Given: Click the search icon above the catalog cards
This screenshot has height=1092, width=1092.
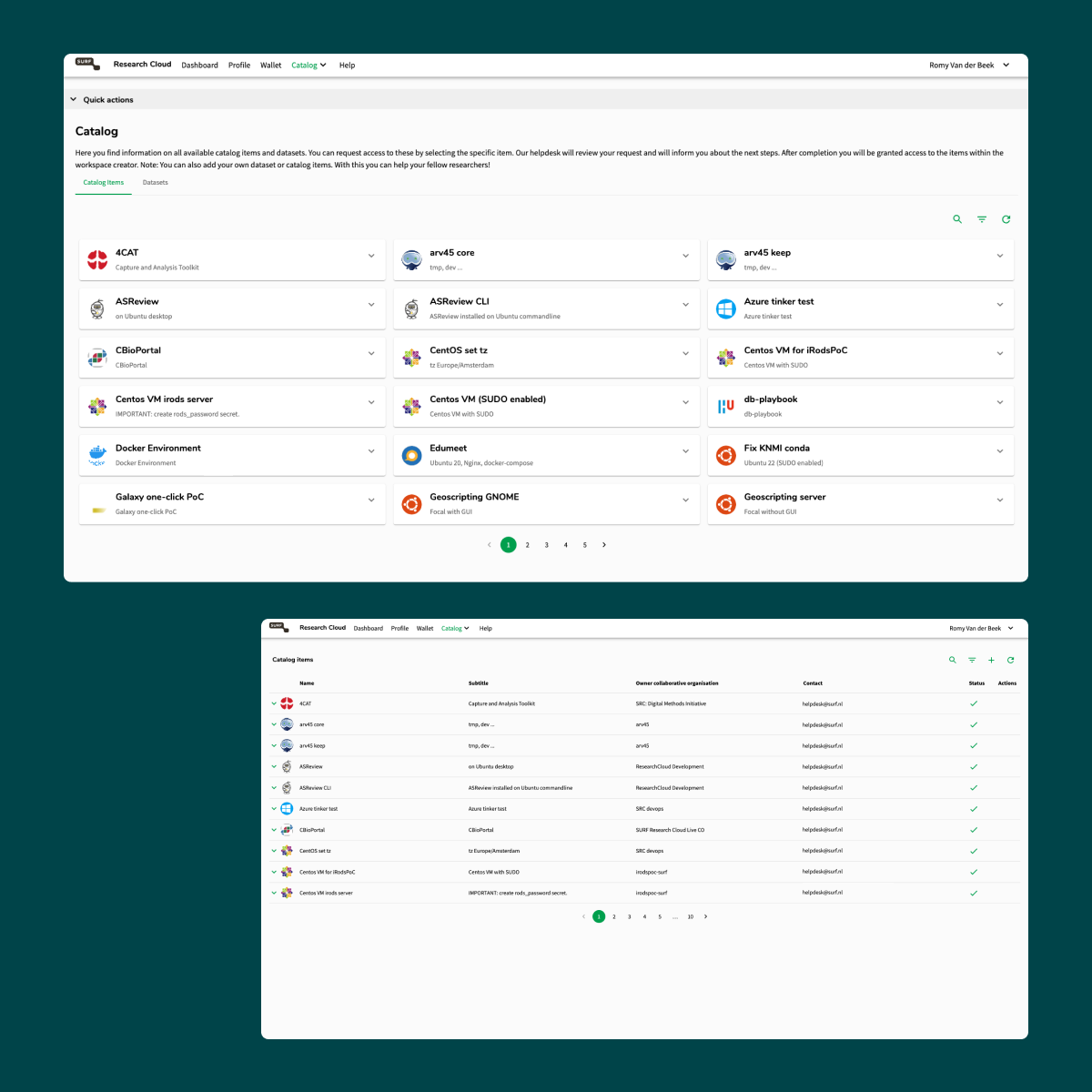Looking at the screenshot, I should coord(957,219).
